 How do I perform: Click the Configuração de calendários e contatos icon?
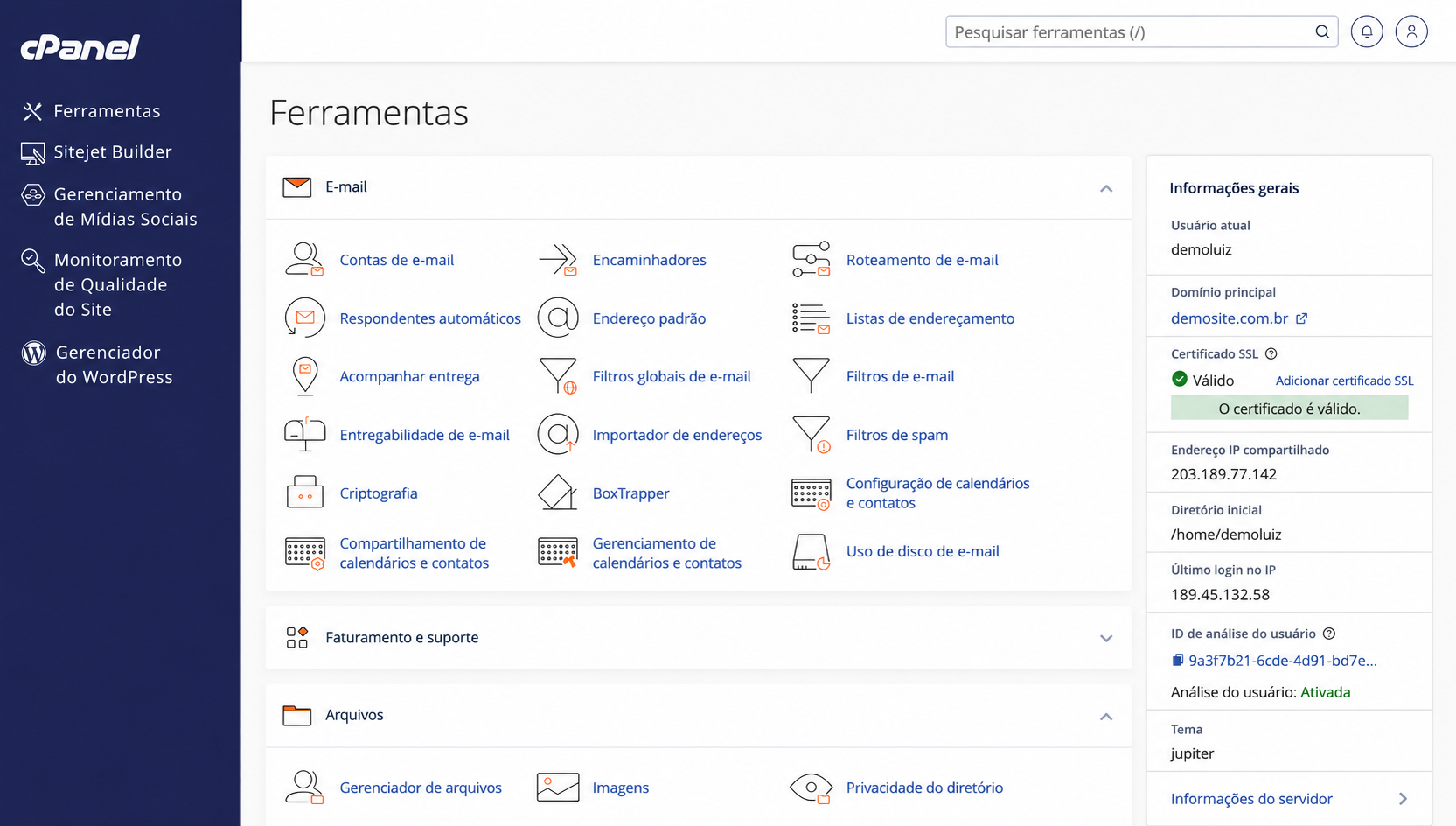tap(812, 494)
